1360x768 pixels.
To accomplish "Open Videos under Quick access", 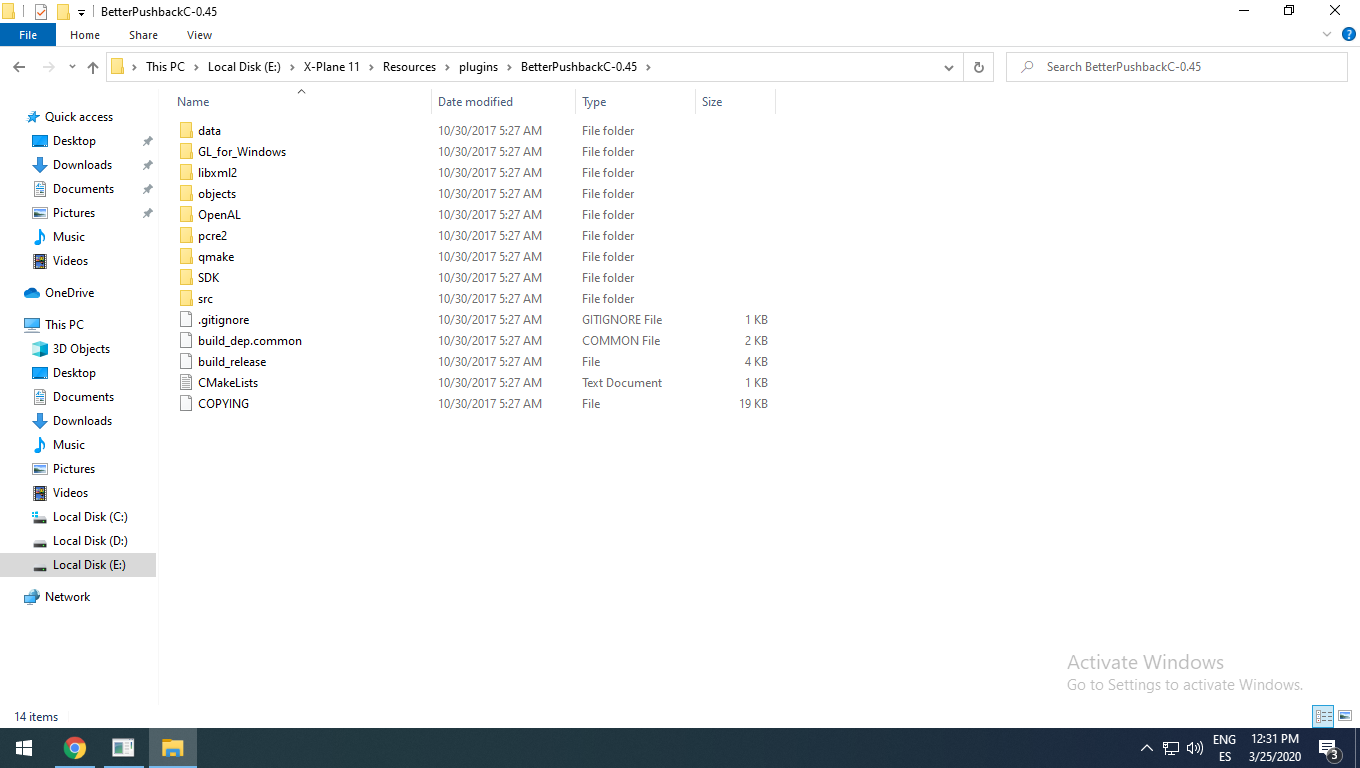I will (70, 261).
